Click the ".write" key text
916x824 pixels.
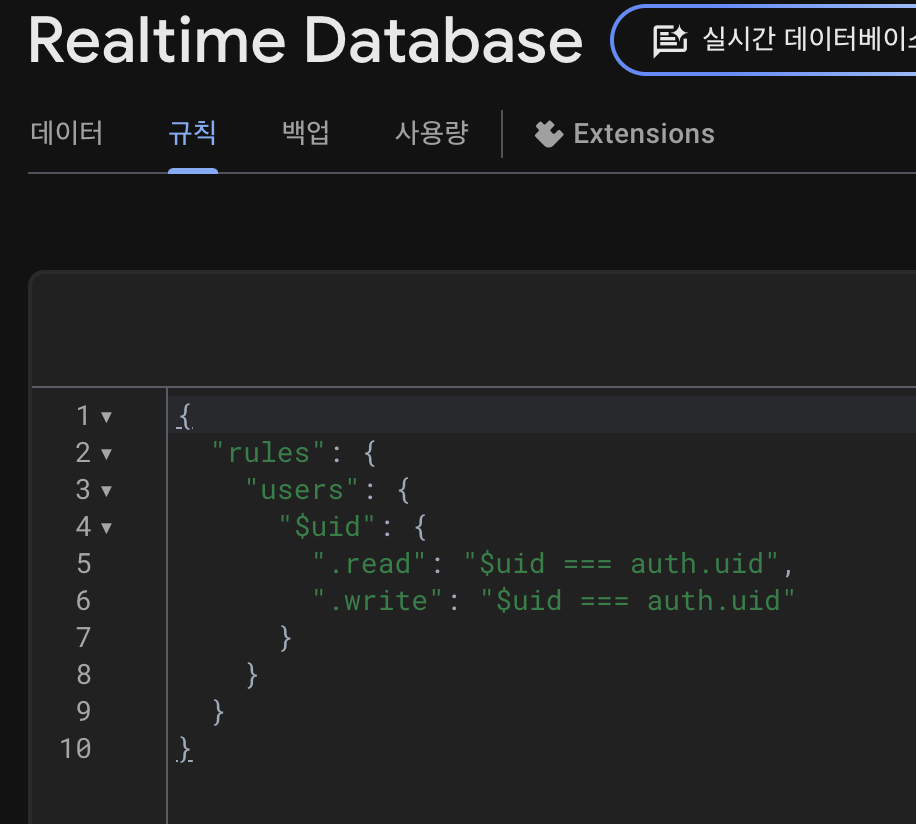point(377,601)
